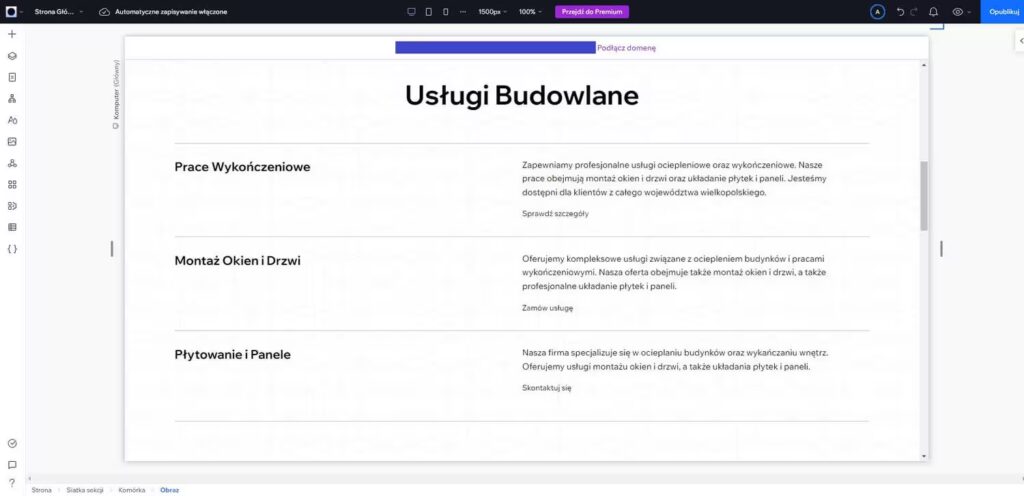
Task: Select Obraz breadcrumb
Action: 170,489
